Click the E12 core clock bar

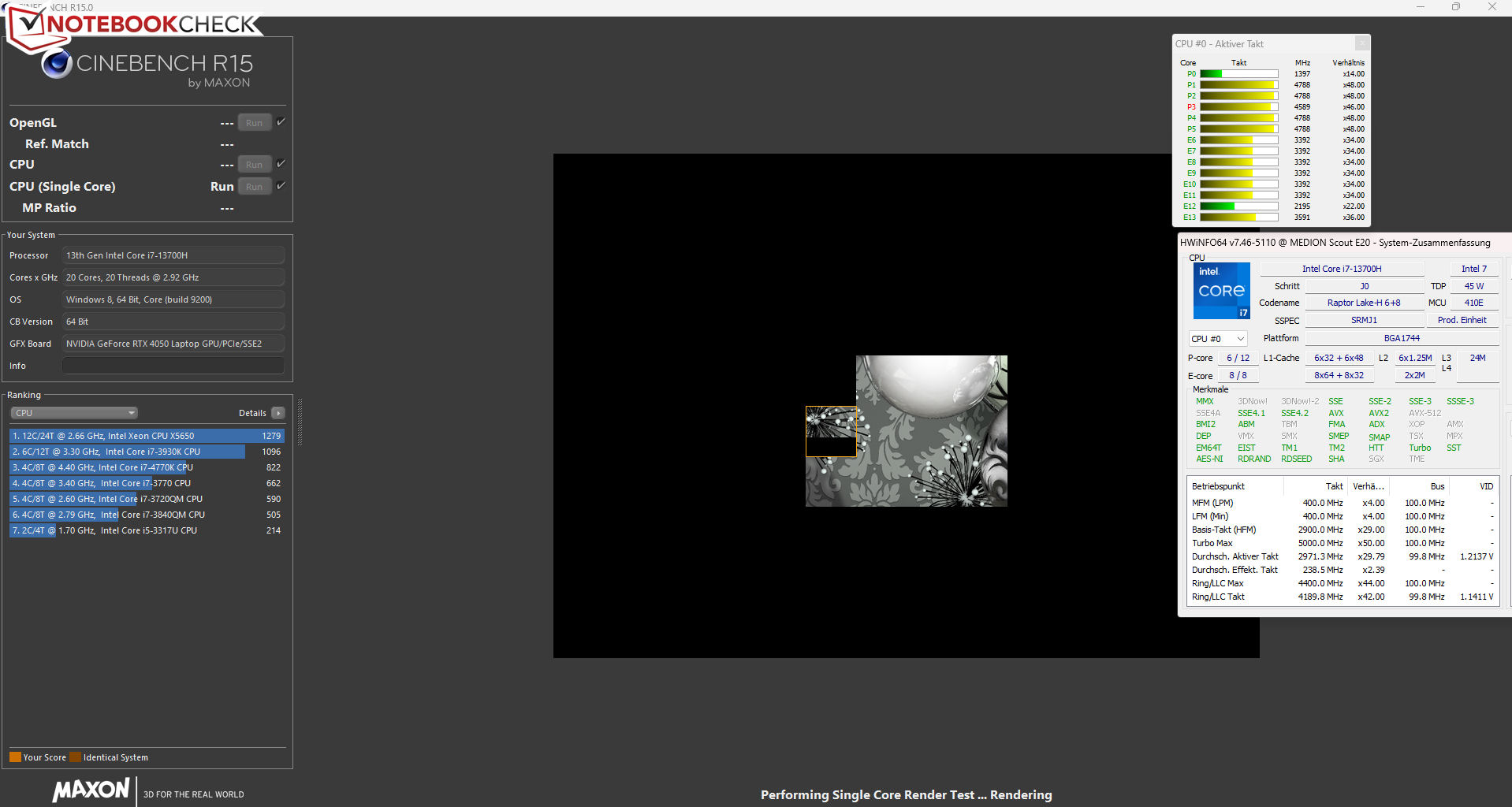tap(1238, 206)
